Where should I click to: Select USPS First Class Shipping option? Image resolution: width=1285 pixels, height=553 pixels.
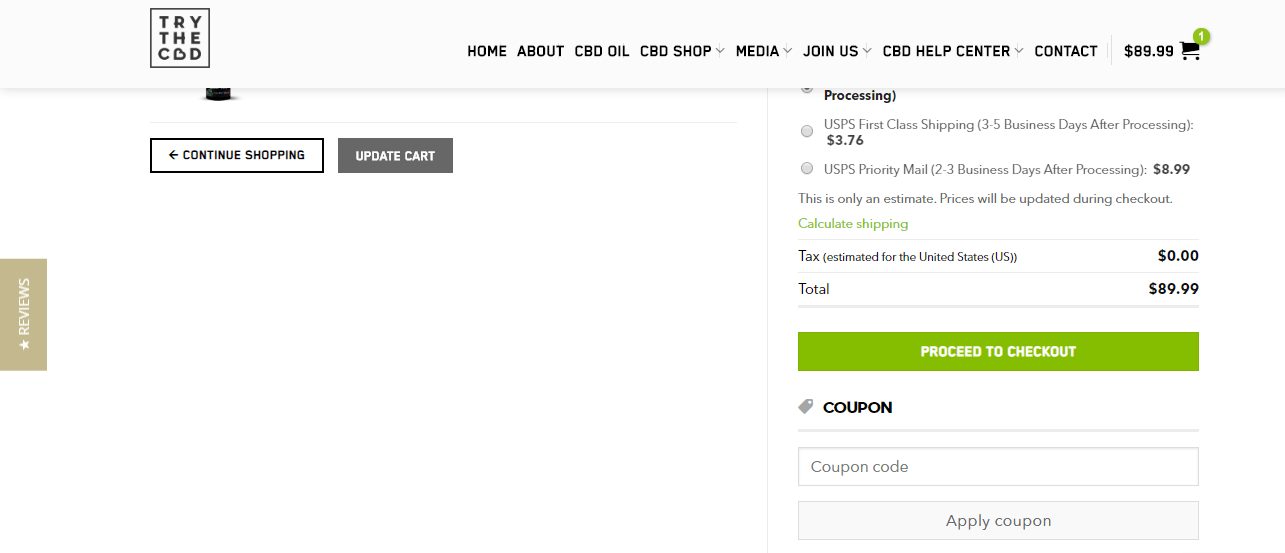[807, 131]
